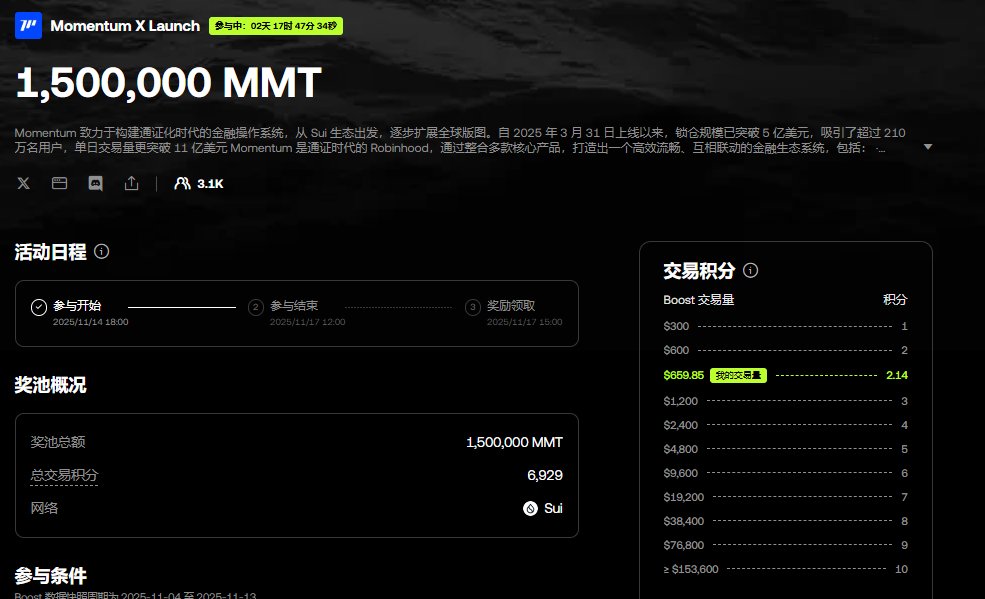The image size is (985, 599).
Task: Collapse the 奖池概况 section header
Action: click(48, 383)
